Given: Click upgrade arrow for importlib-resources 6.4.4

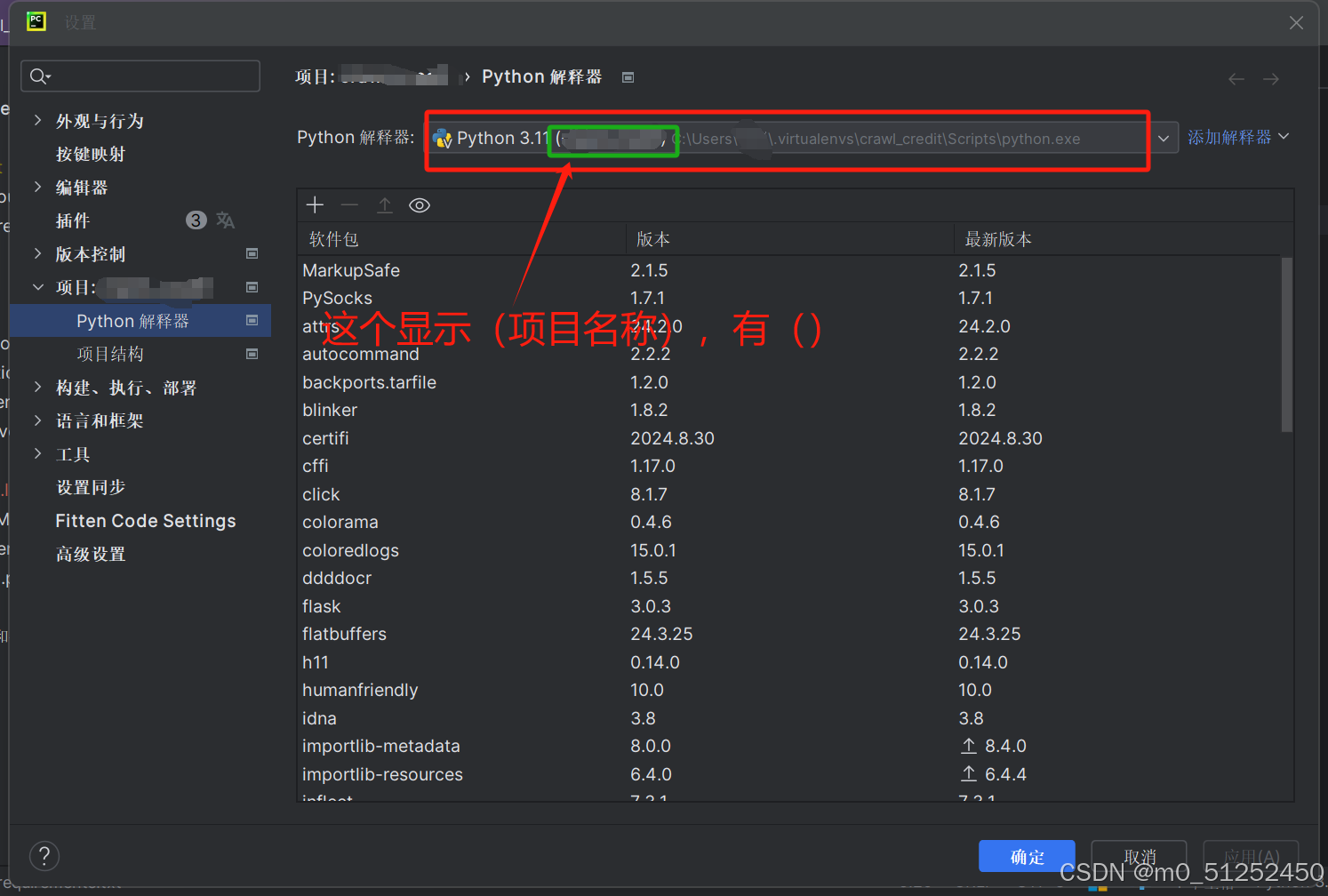Looking at the screenshot, I should [969, 774].
